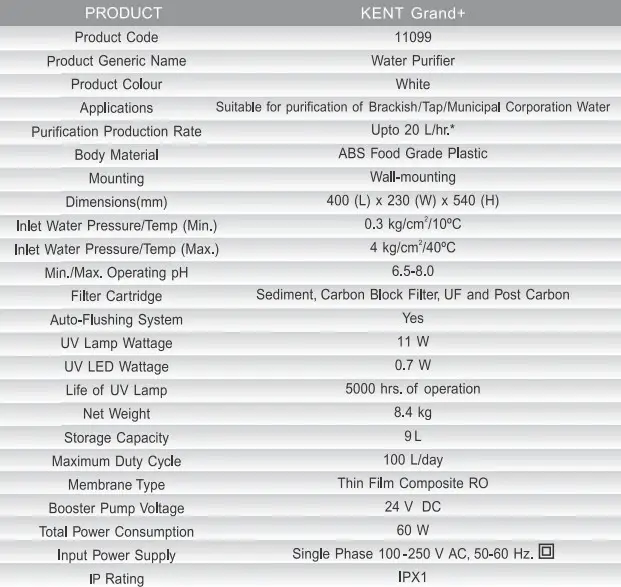
Task: Select the Upto 20 L/hr. value
Action: [412, 131]
